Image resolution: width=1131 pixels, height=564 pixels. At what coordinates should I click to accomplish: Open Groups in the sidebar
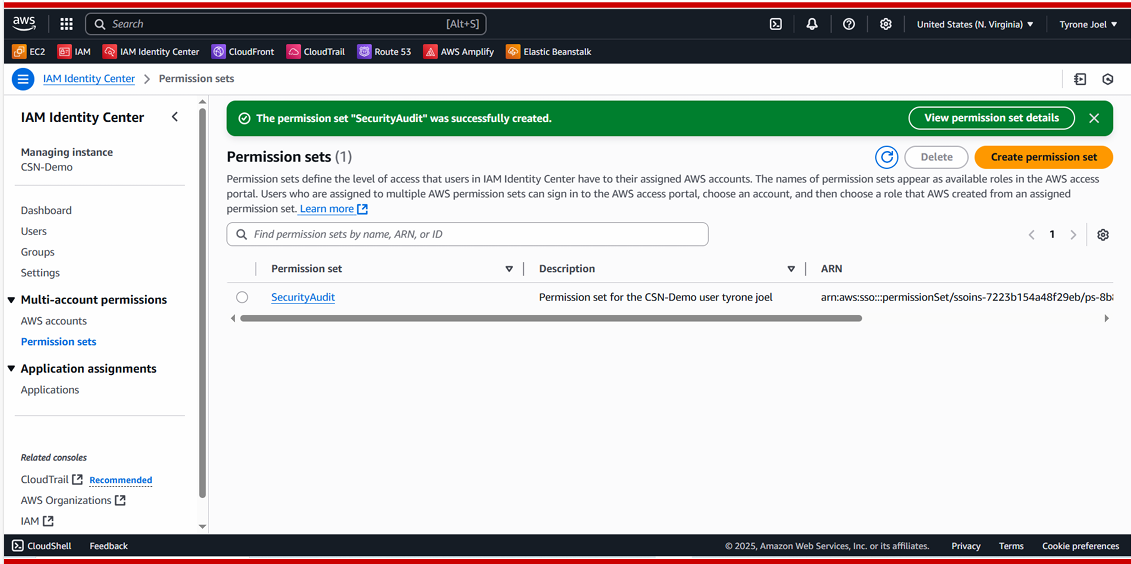(38, 252)
